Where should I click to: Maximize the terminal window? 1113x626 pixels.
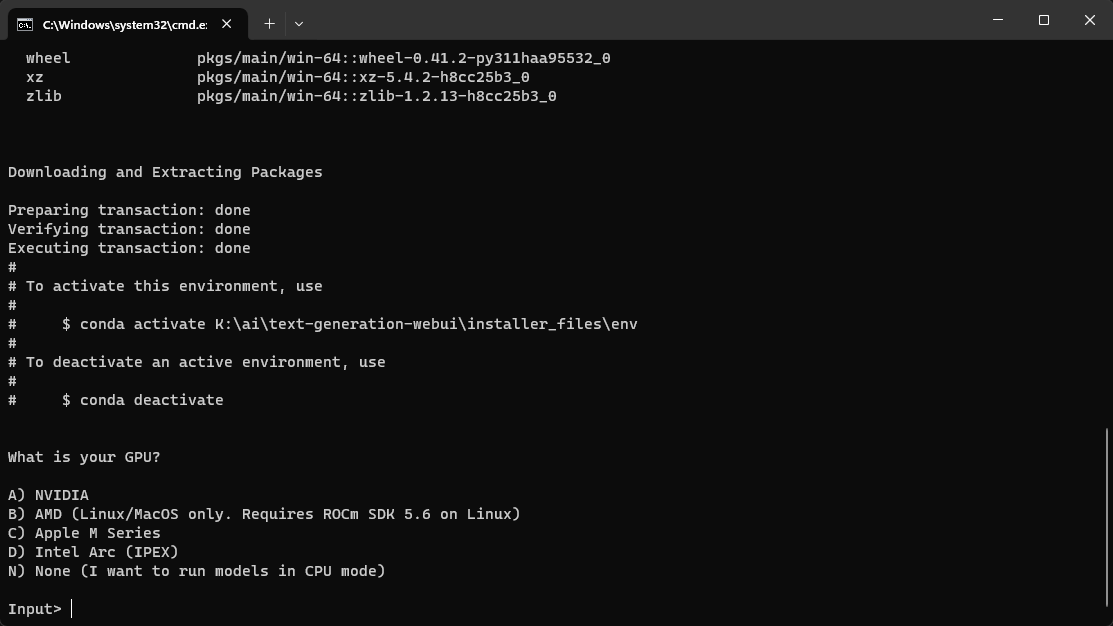click(1043, 20)
